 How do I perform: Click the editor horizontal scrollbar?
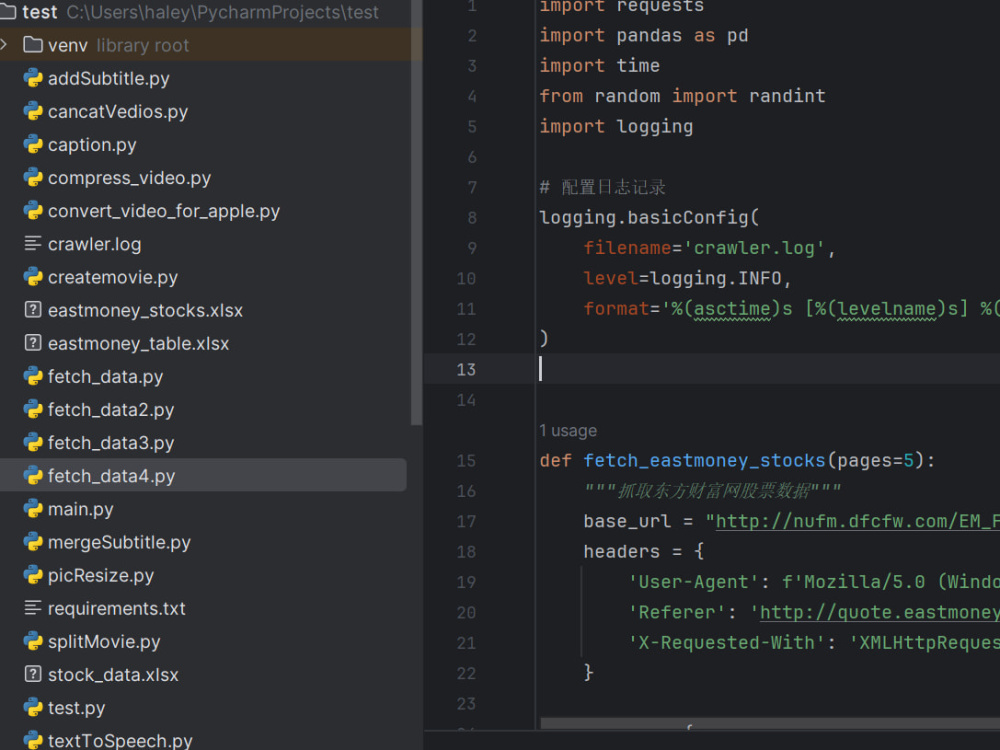pos(770,723)
